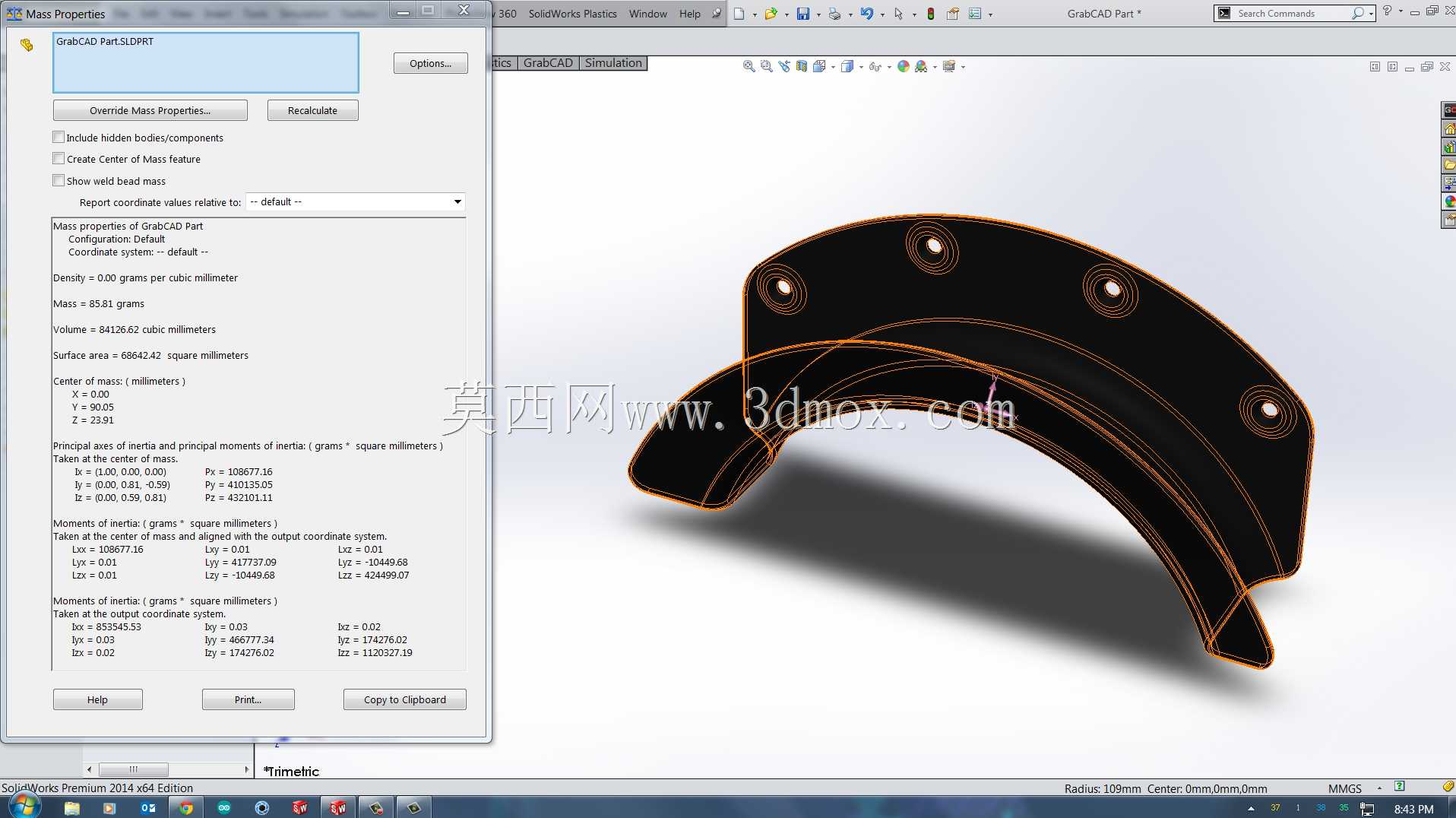The height and width of the screenshot is (818, 1456).
Task: Click the Undo arrow icon
Action: point(866,14)
